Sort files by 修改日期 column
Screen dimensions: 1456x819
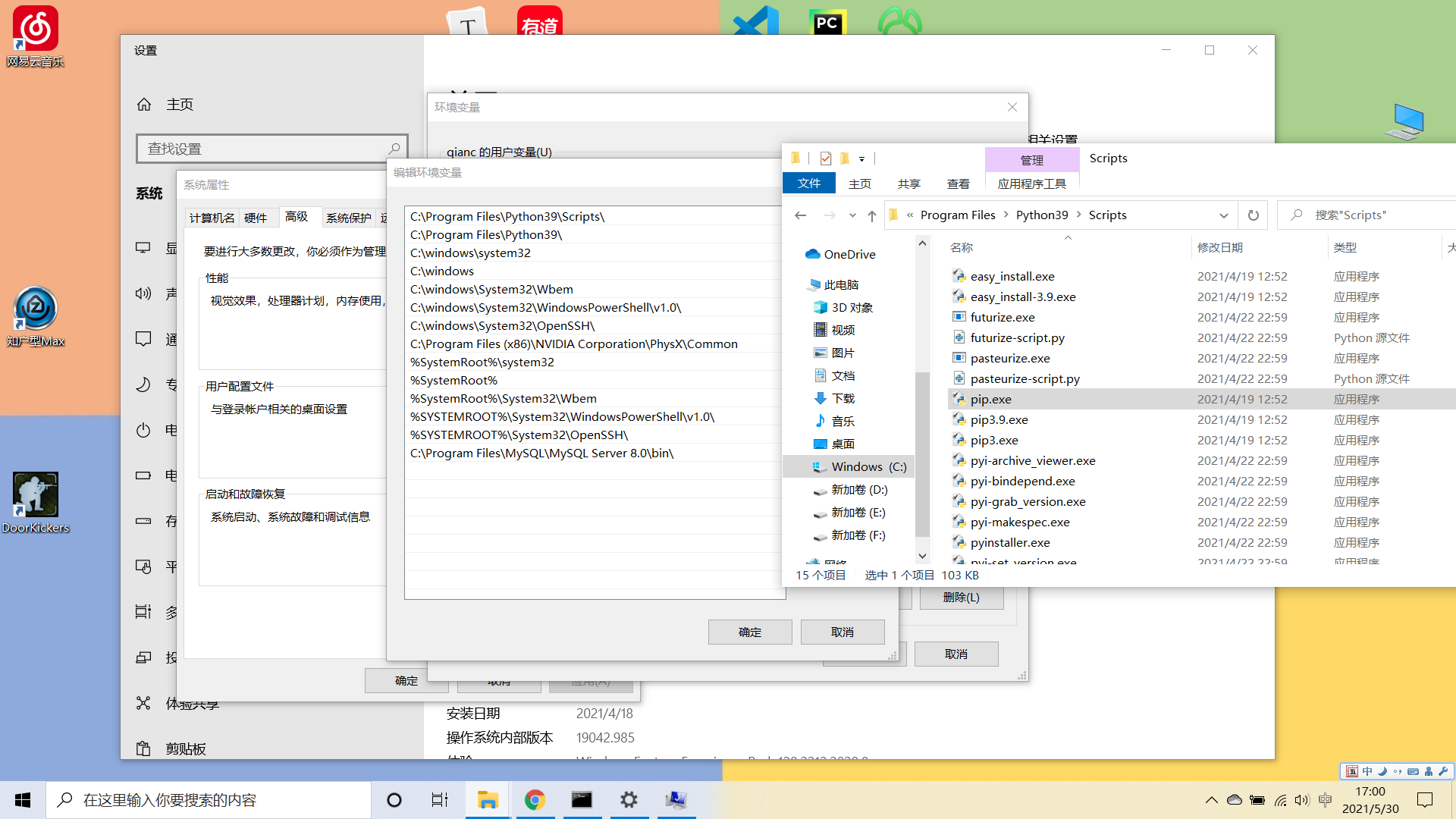(x=1219, y=248)
